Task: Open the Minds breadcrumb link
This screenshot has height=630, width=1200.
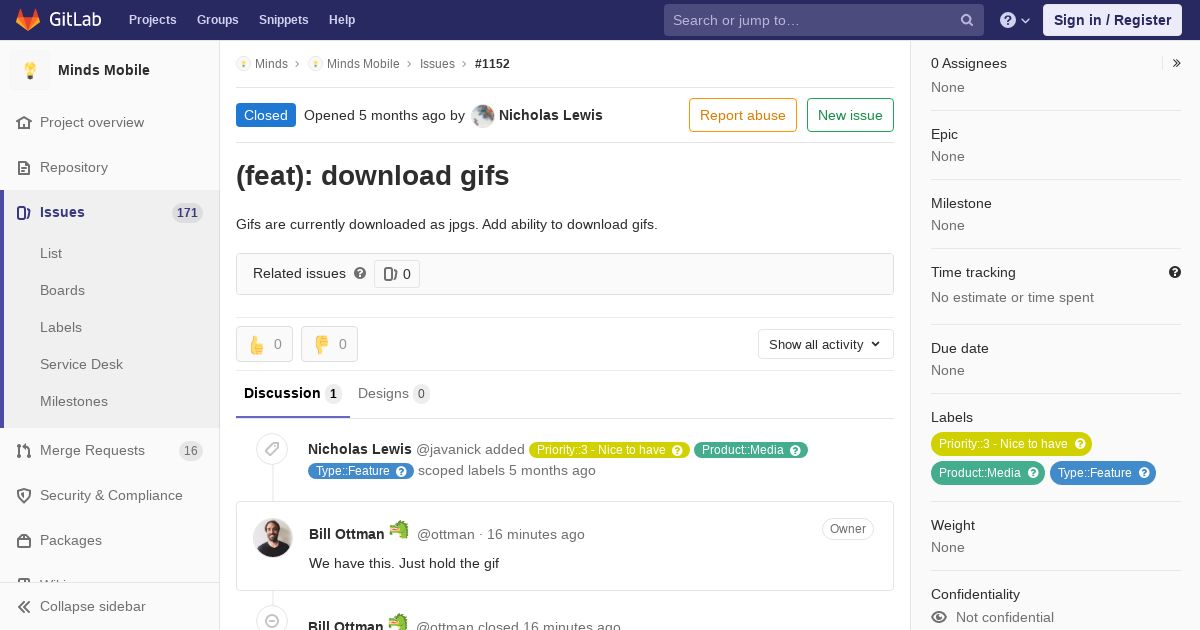Action: pyautogui.click(x=271, y=63)
